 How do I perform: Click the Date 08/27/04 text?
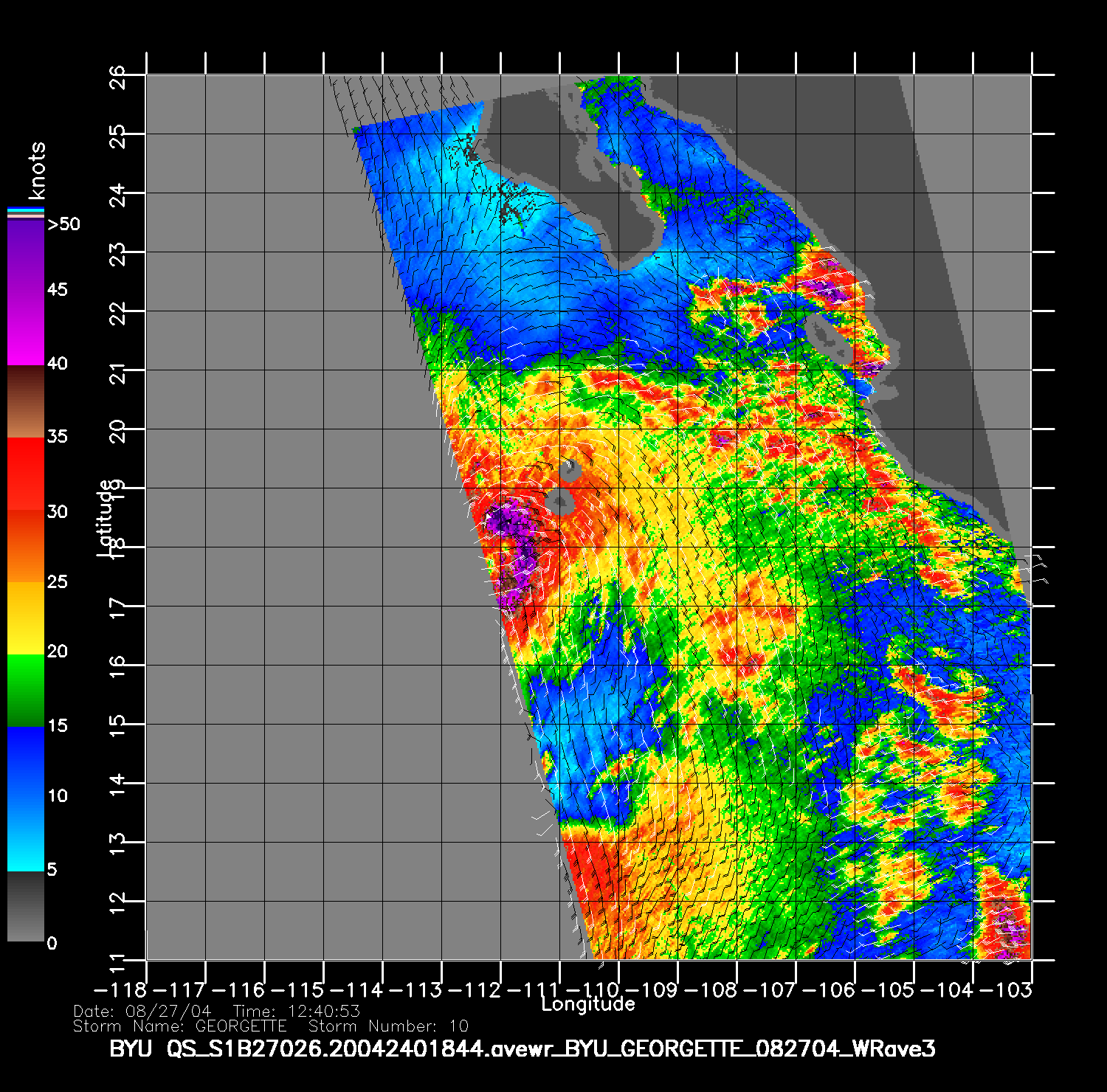142,1011
